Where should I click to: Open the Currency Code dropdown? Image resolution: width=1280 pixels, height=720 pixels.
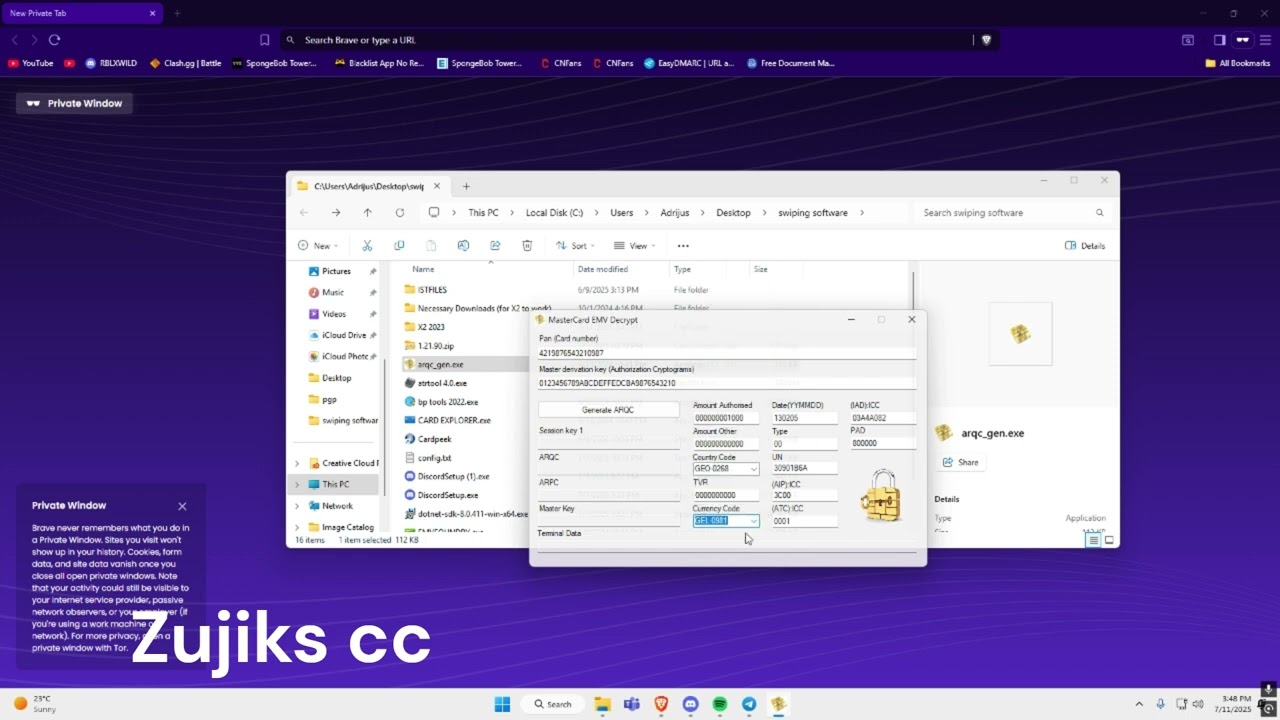pyautogui.click(x=753, y=521)
